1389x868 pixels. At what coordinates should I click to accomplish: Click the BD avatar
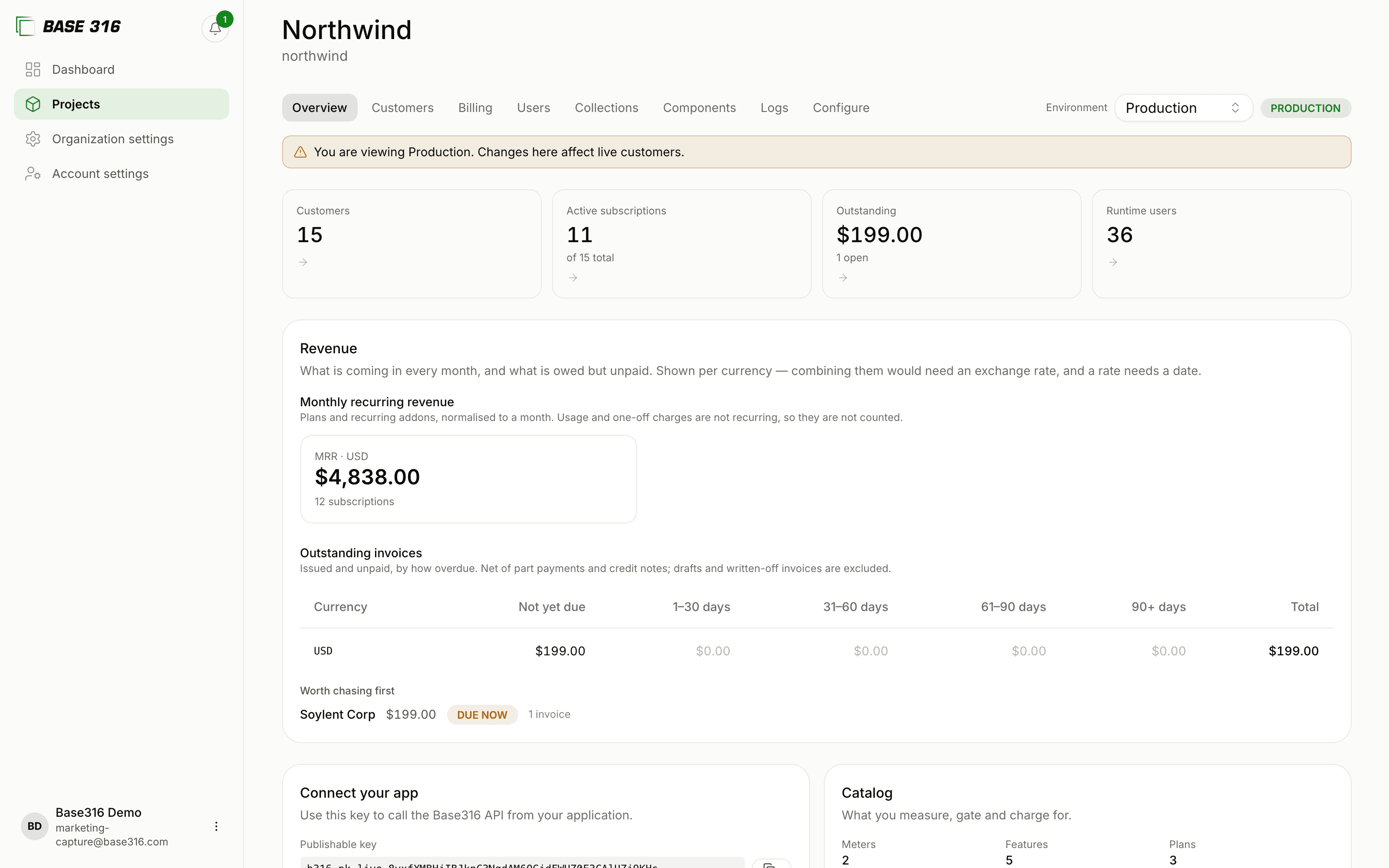(x=34, y=826)
